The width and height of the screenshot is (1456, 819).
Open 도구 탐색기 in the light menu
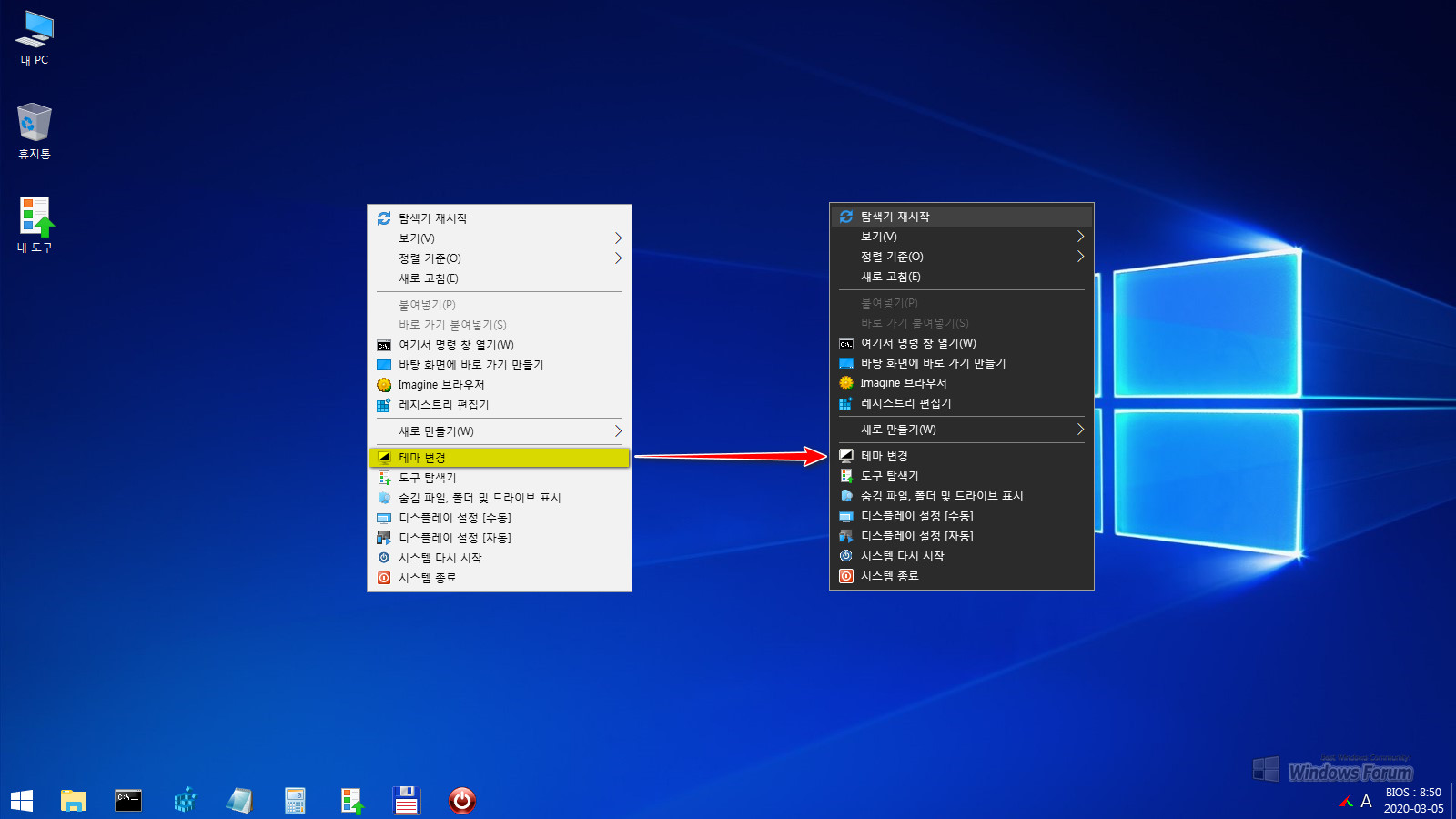click(x=500, y=478)
